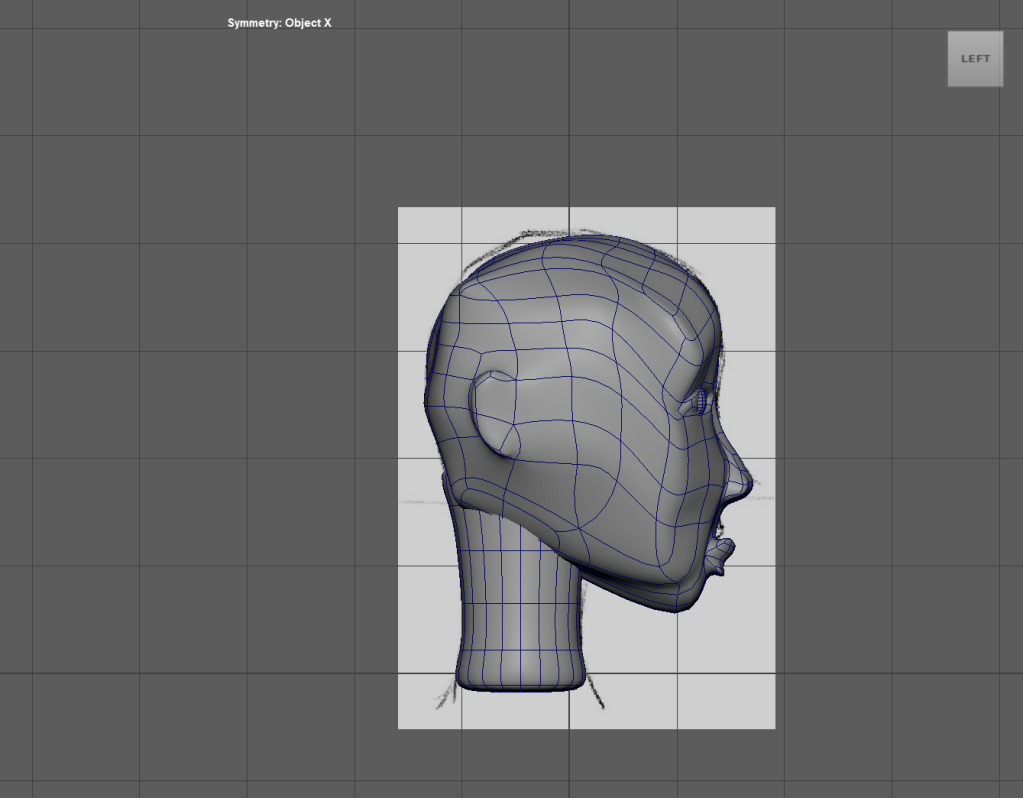Click the tip of the nose

pyautogui.click(x=747, y=484)
